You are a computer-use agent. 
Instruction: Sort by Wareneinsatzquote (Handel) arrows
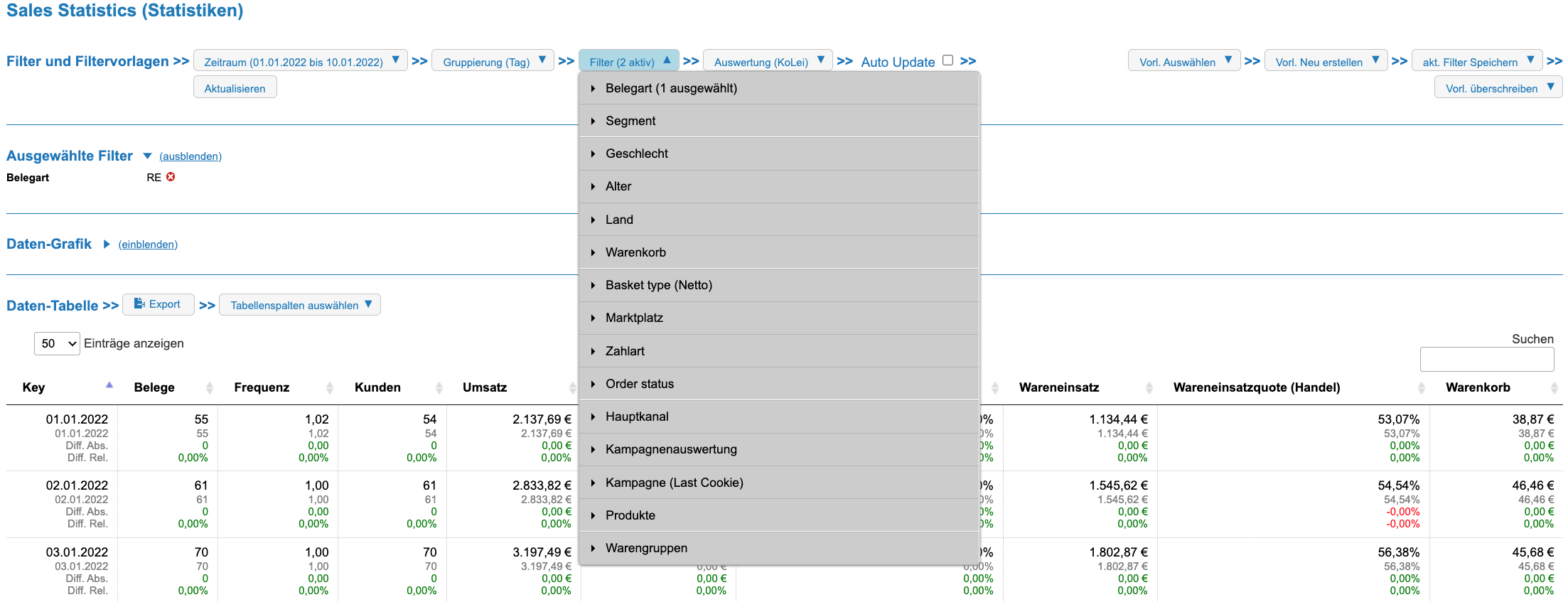point(1422,387)
